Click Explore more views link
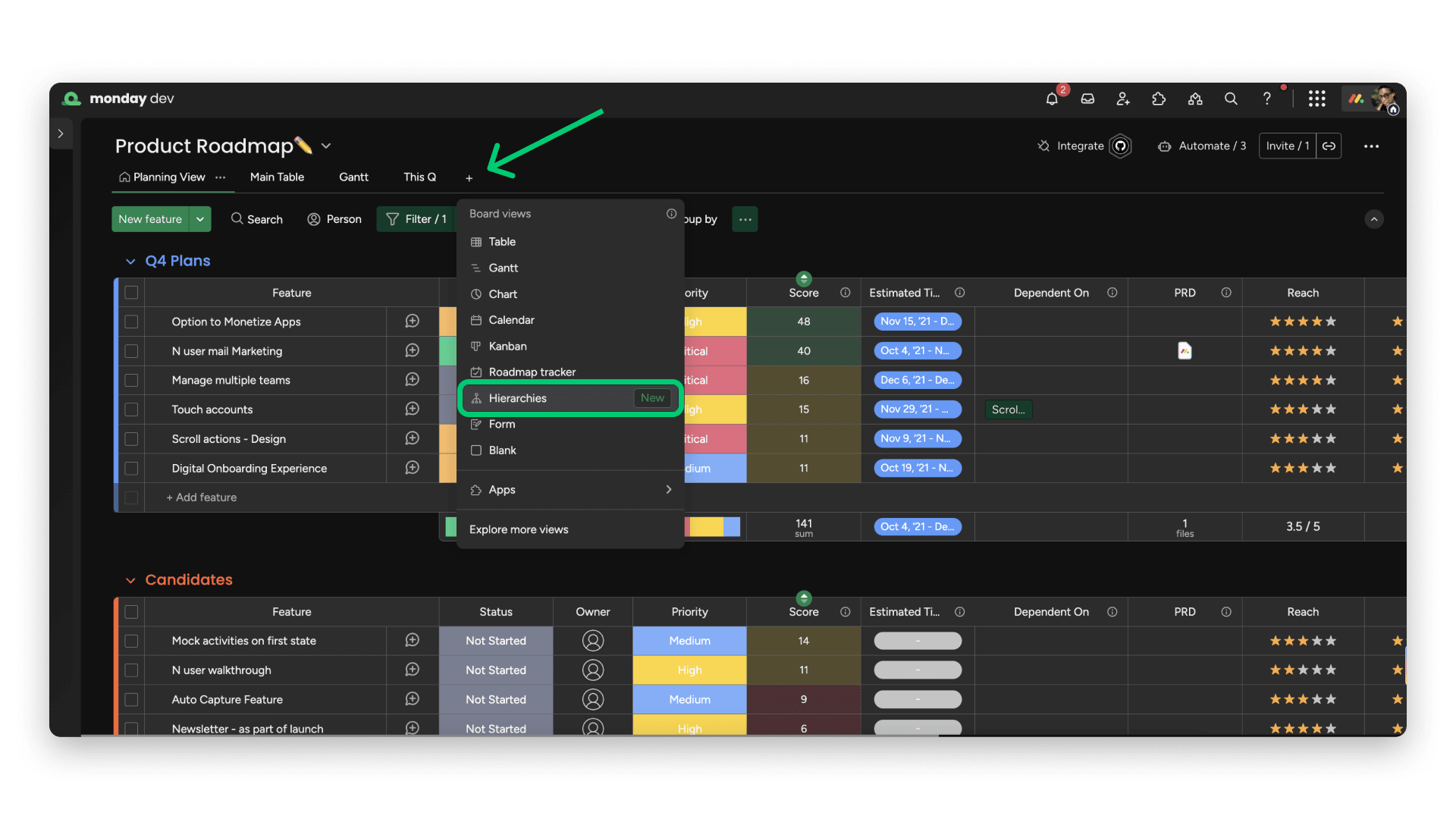Viewport: 1456px width, 819px height. pos(519,529)
